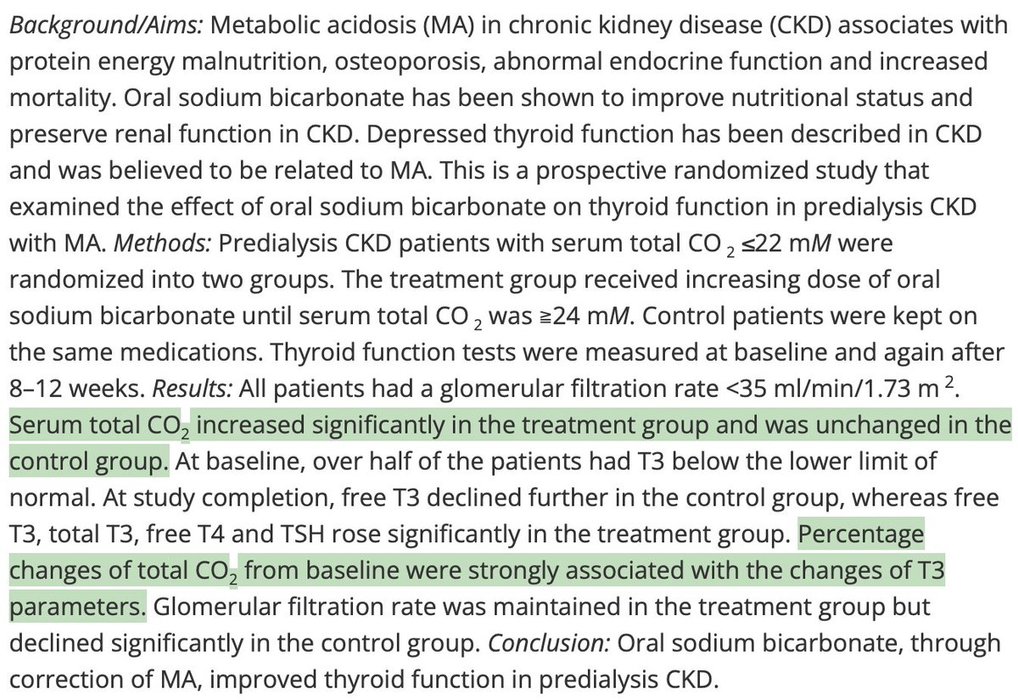The height and width of the screenshot is (700, 1018).
Task: Click highlighted text "parameters." ending second highlight
Action: coord(78,607)
